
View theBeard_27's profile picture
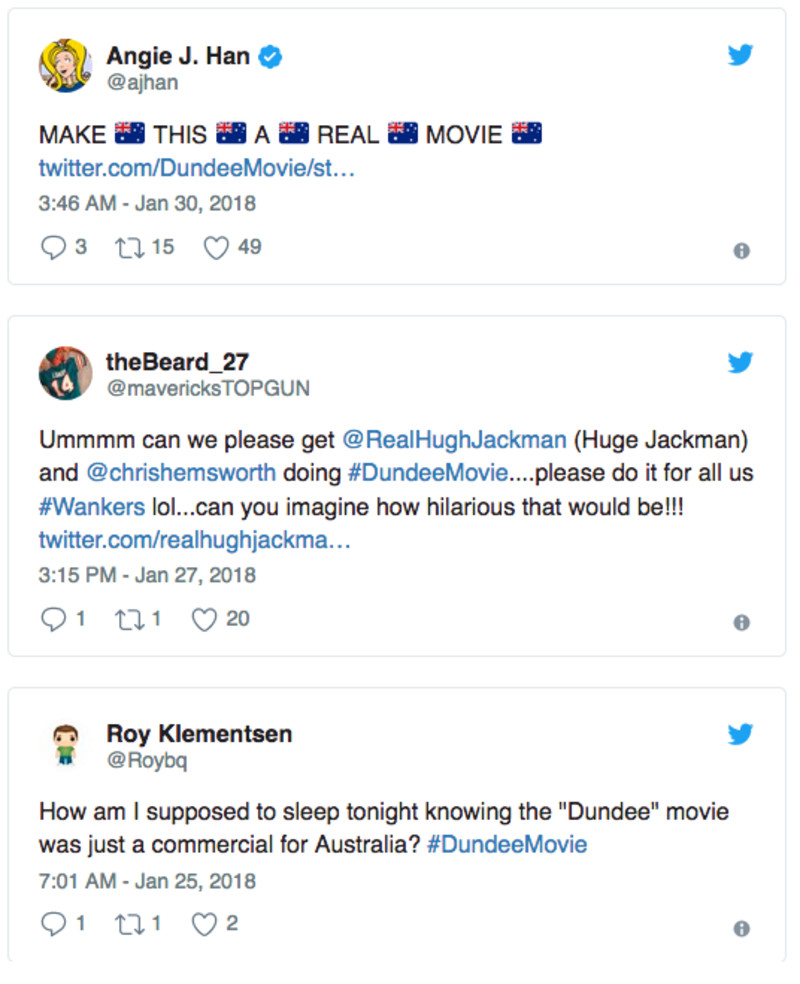66,374
